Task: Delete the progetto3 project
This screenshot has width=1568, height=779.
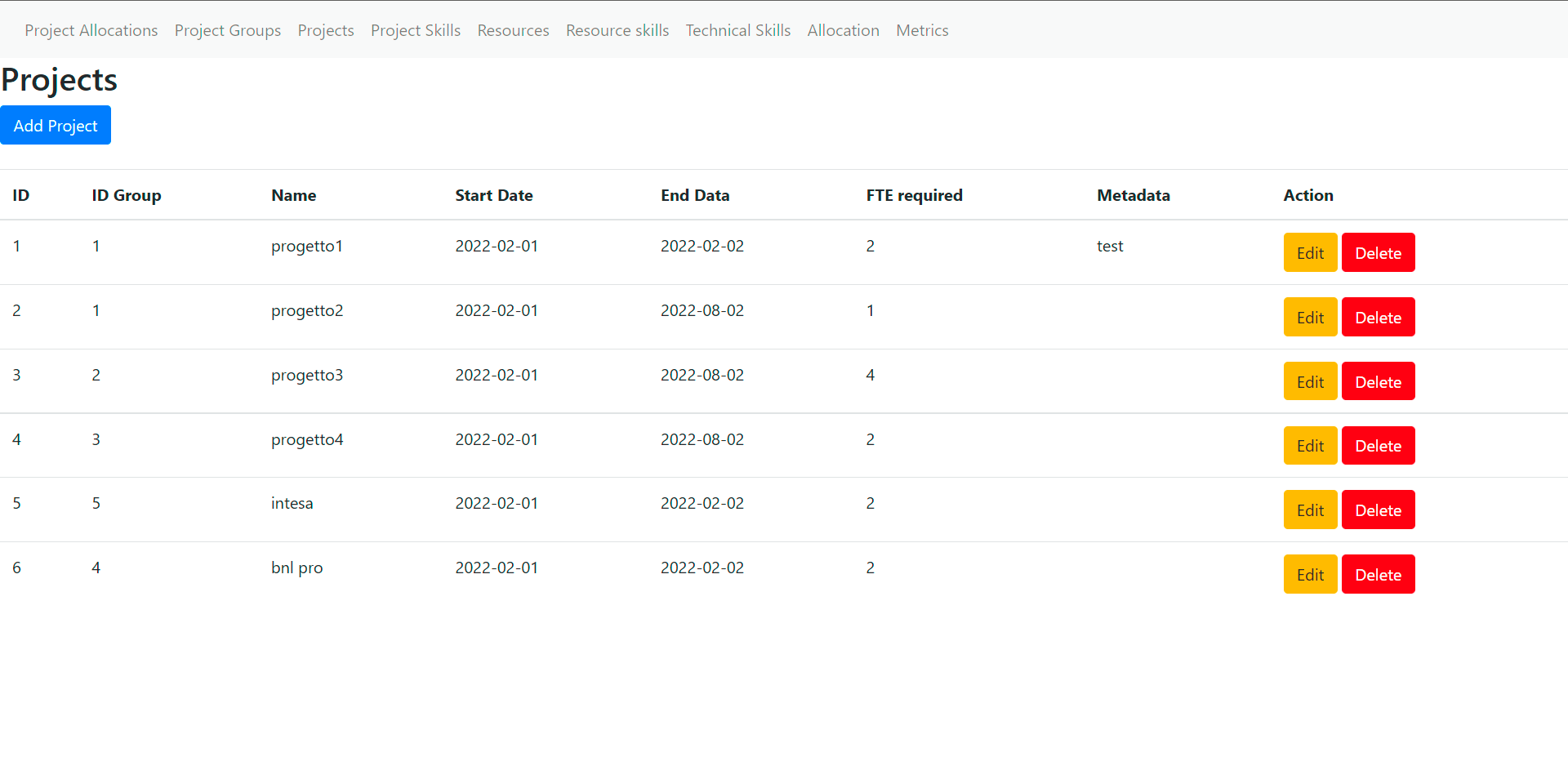Action: point(1377,381)
